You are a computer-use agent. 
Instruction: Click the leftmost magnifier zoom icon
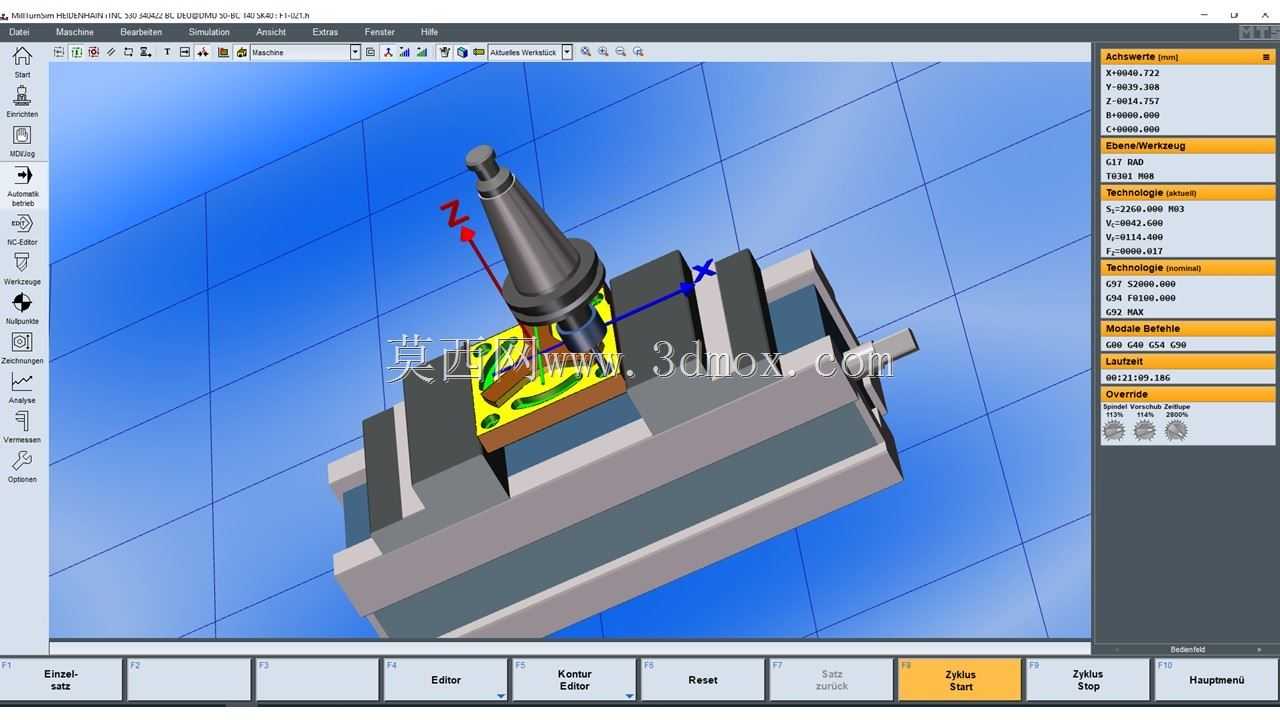(x=586, y=52)
